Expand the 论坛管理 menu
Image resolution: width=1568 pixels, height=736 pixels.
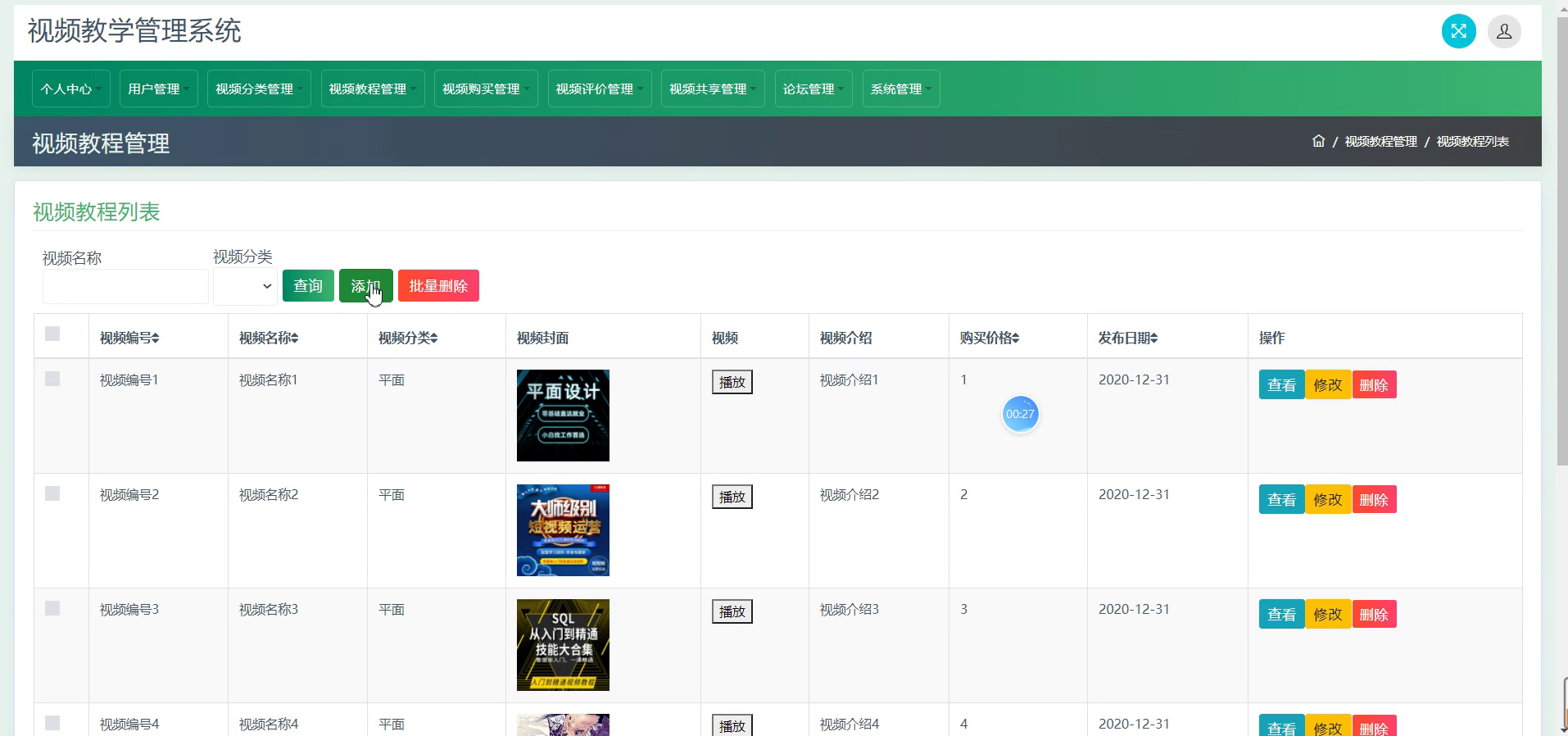pyautogui.click(x=813, y=89)
